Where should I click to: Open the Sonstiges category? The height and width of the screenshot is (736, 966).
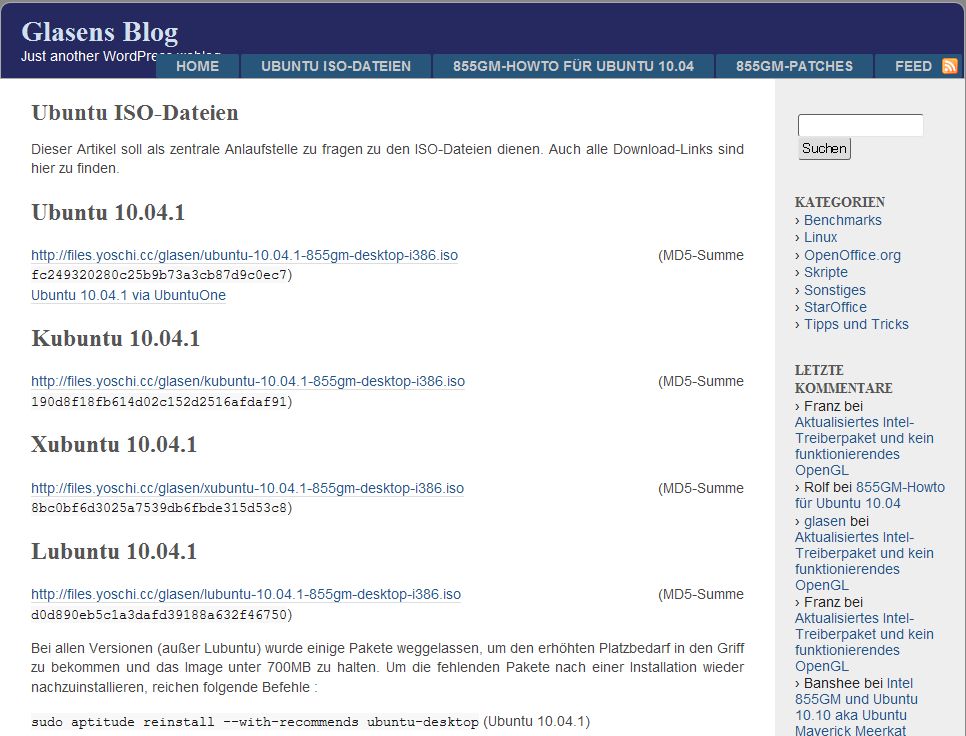tap(834, 290)
